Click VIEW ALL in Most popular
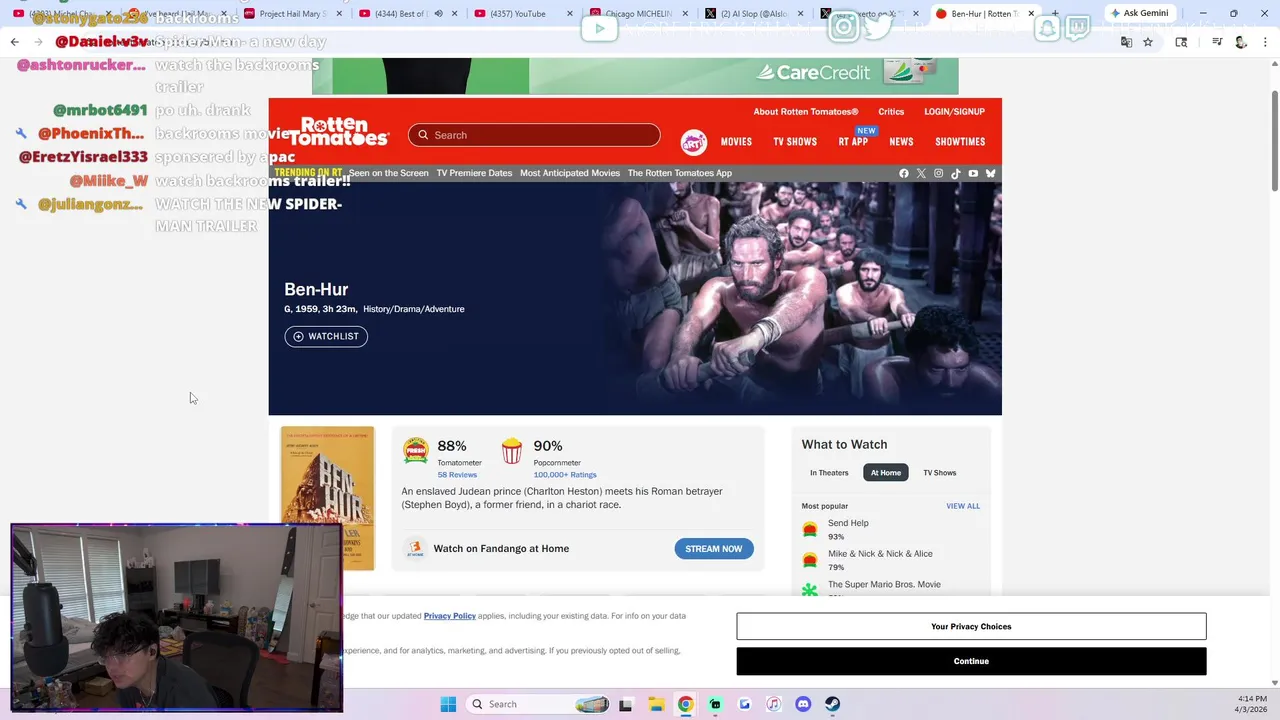This screenshot has width=1280, height=720. click(963, 506)
